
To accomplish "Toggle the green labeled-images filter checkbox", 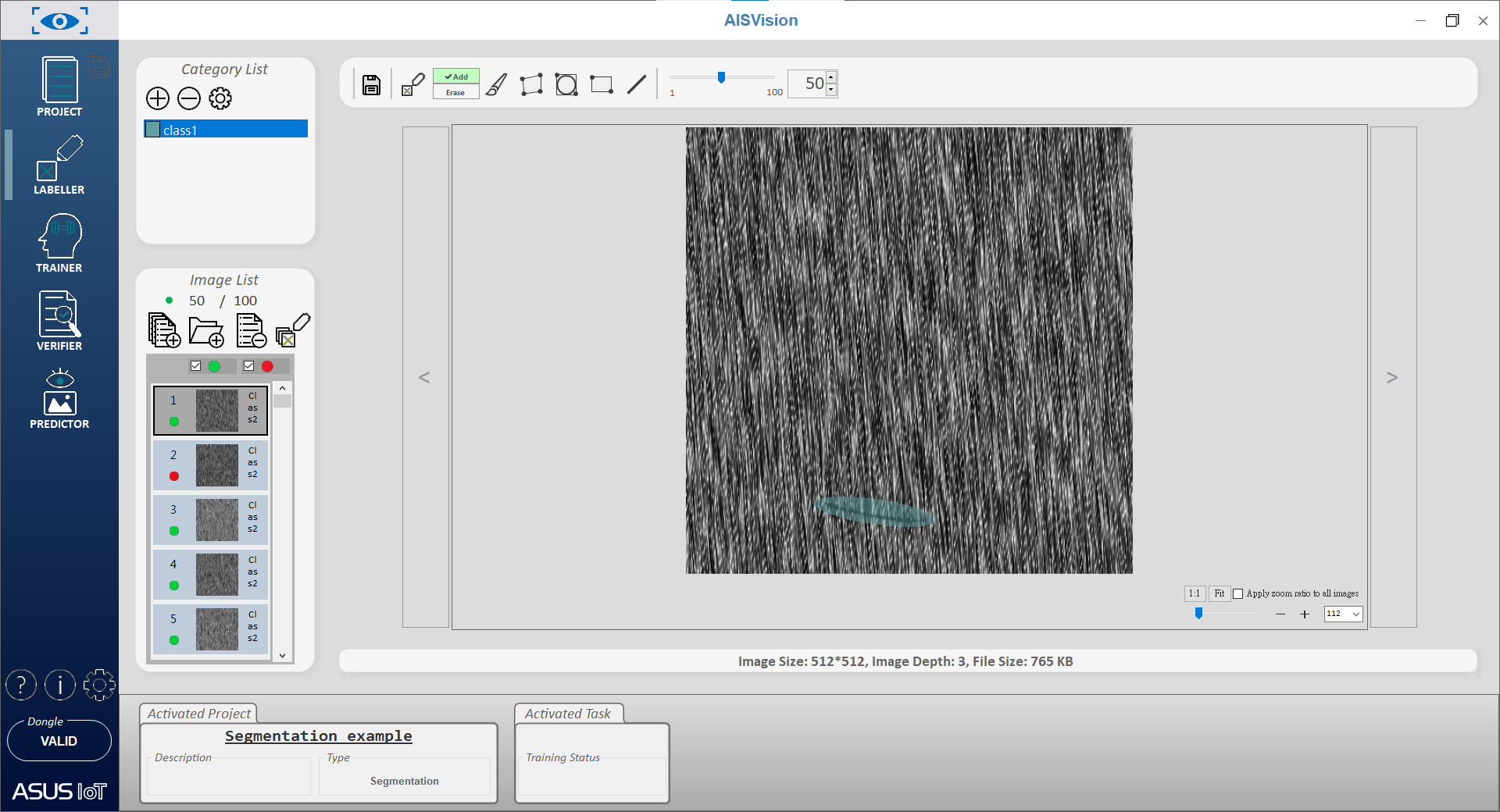I will pyautogui.click(x=196, y=366).
